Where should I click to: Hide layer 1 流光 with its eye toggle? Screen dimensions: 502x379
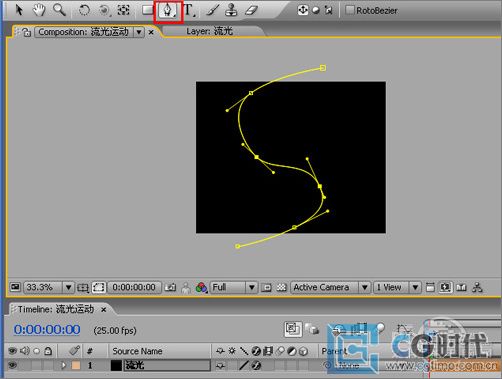(12, 365)
